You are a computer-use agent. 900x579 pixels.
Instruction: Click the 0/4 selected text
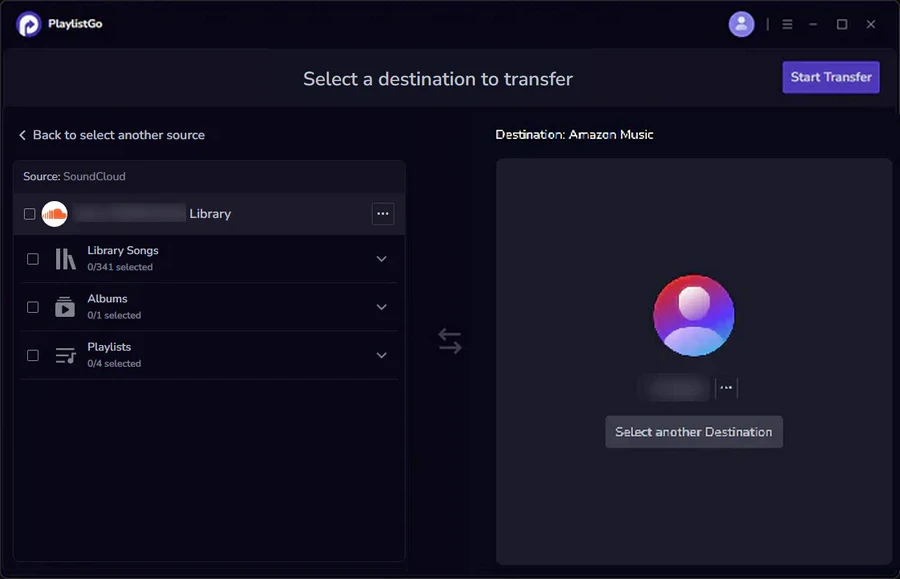click(114, 363)
